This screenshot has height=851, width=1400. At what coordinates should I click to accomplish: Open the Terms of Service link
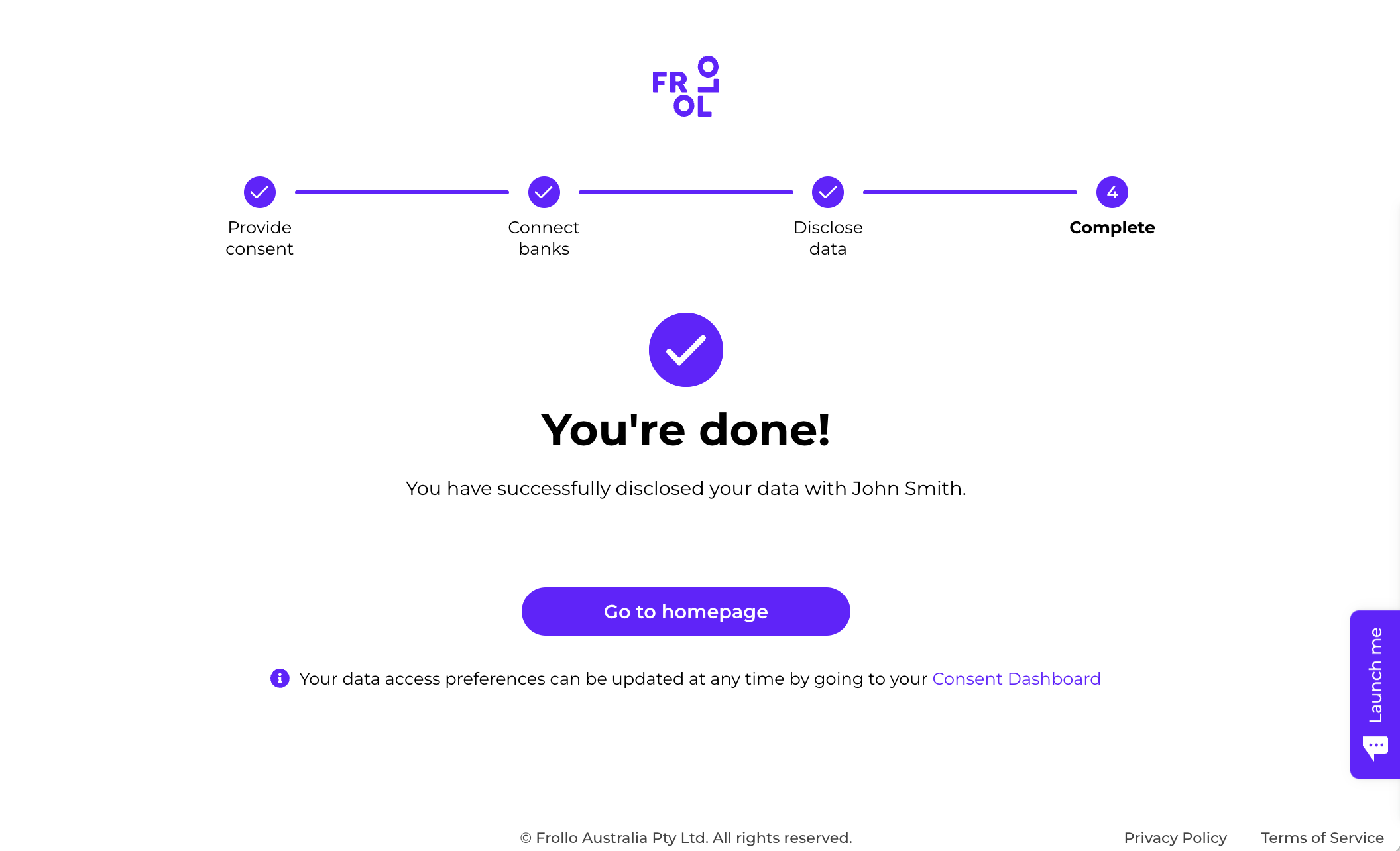(x=1322, y=838)
